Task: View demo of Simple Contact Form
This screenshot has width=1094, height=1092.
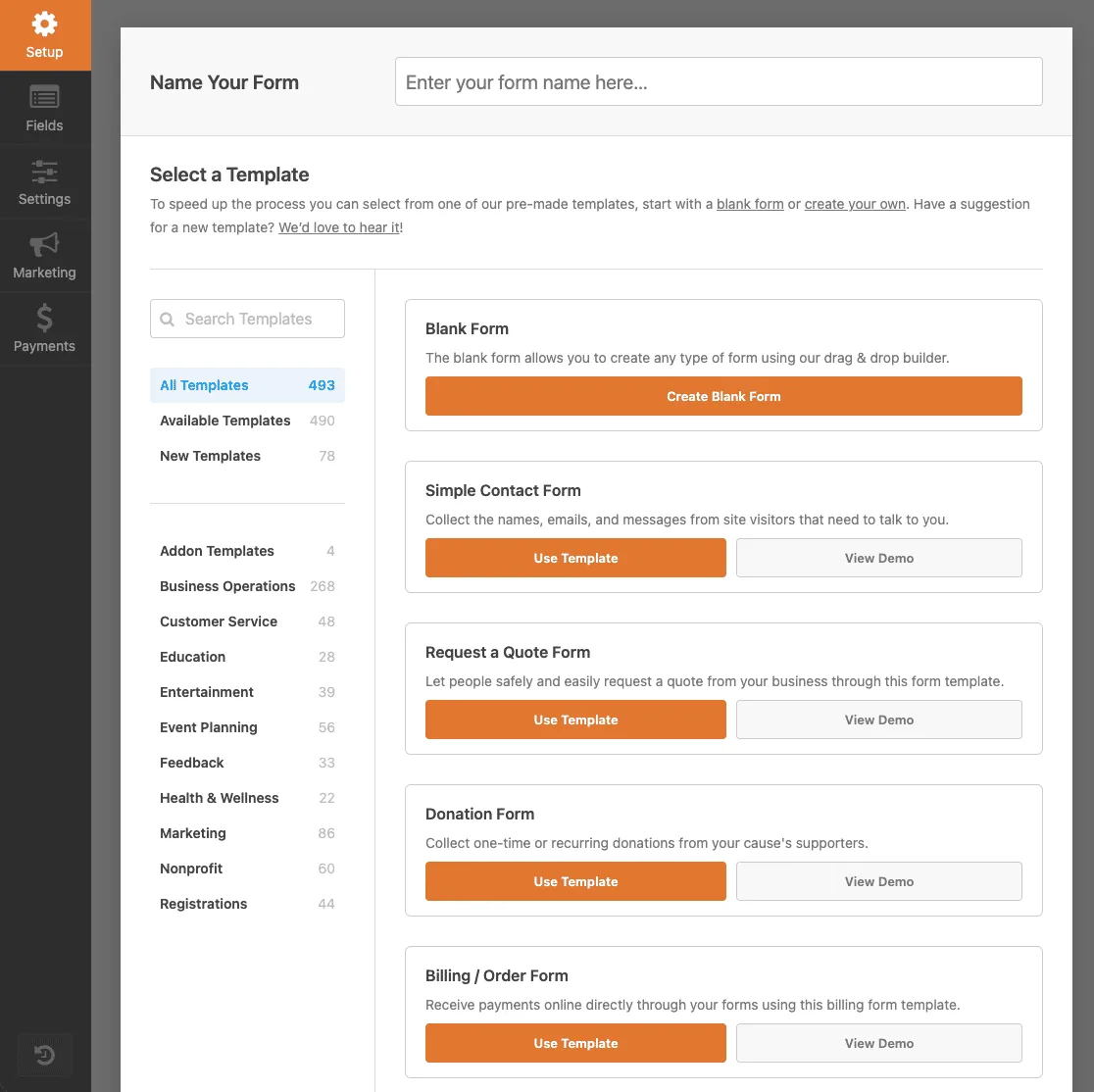Action: click(x=879, y=558)
